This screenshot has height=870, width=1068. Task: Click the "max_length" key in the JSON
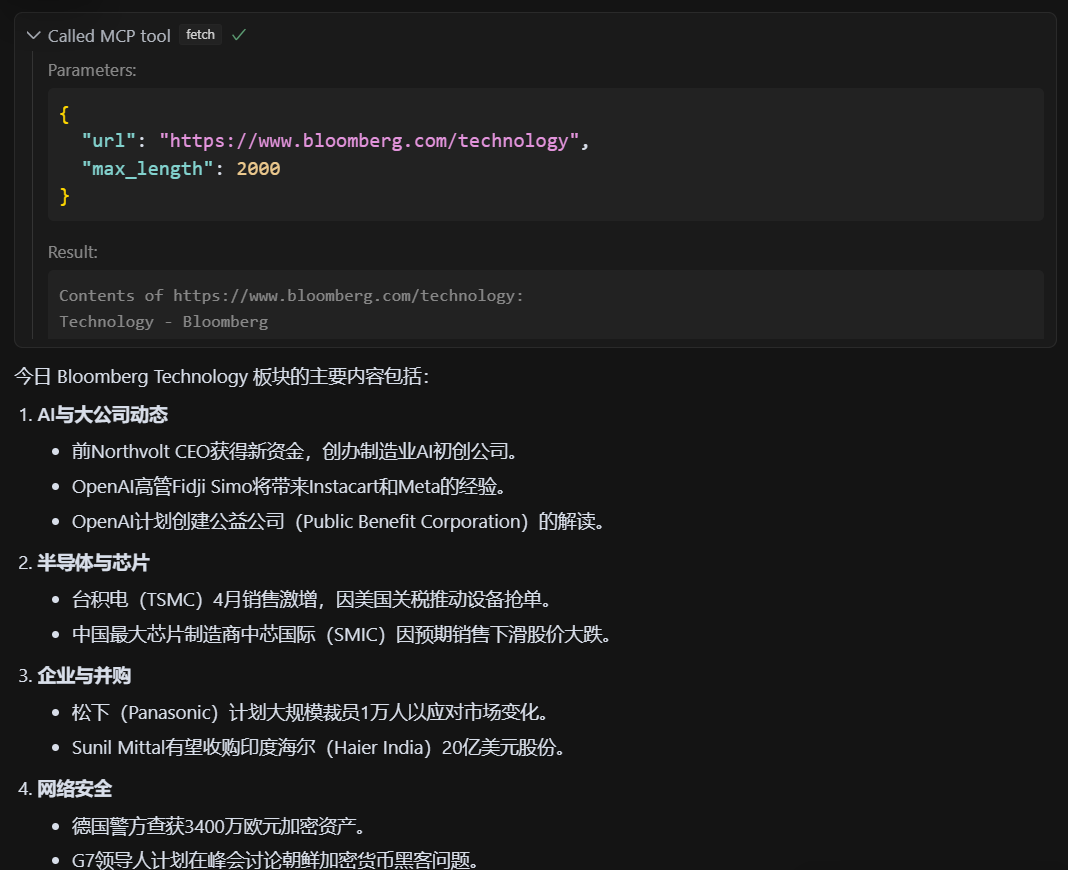147,169
